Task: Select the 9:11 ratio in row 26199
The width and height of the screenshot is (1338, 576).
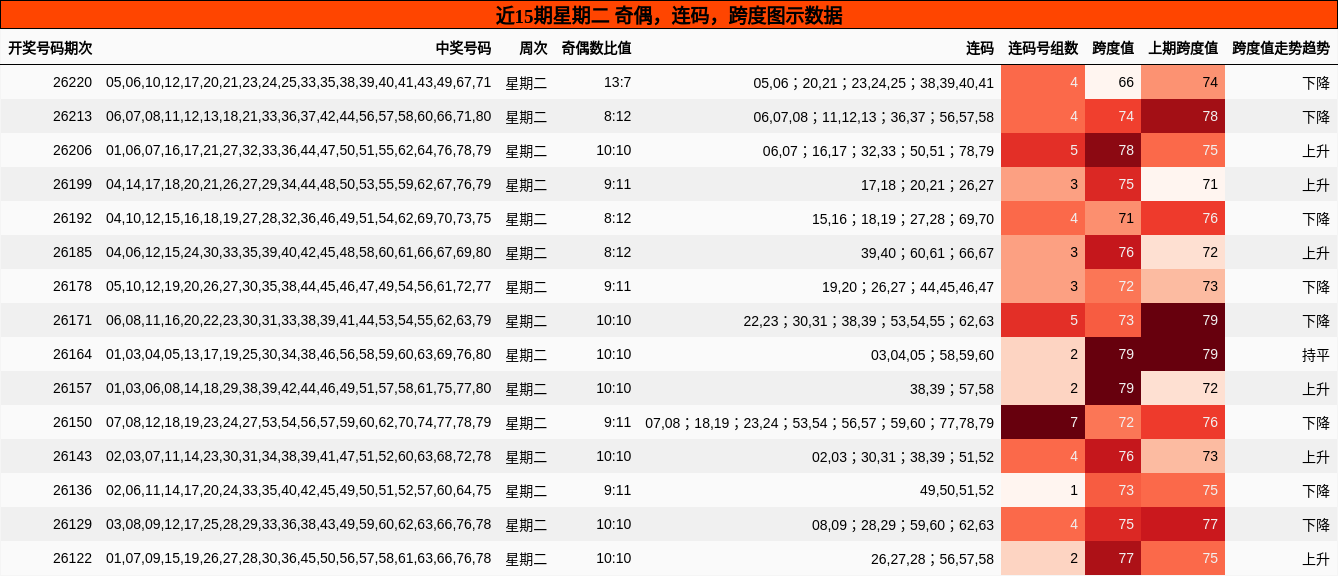Action: point(617,184)
